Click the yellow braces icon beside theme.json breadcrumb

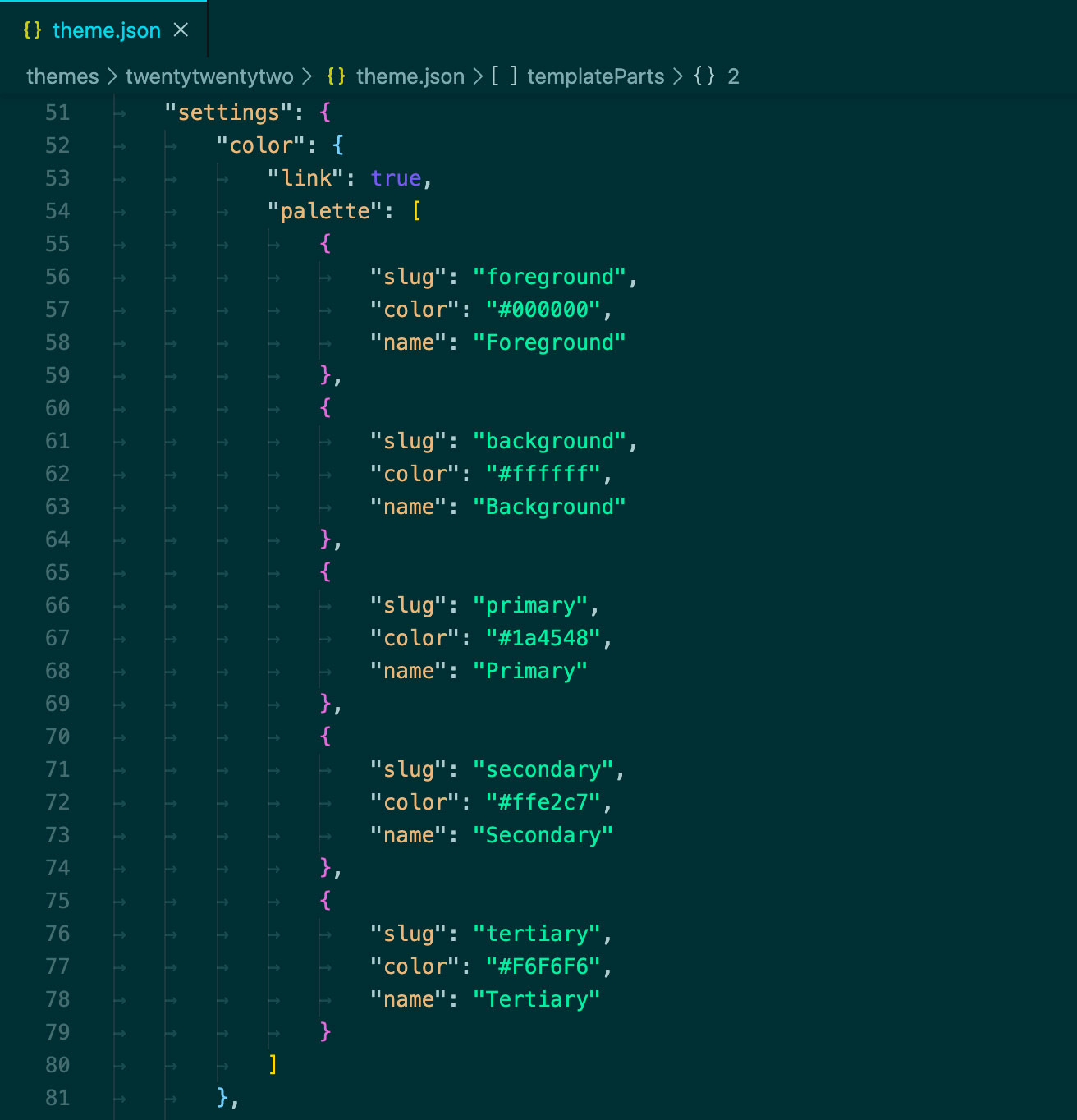coord(336,76)
